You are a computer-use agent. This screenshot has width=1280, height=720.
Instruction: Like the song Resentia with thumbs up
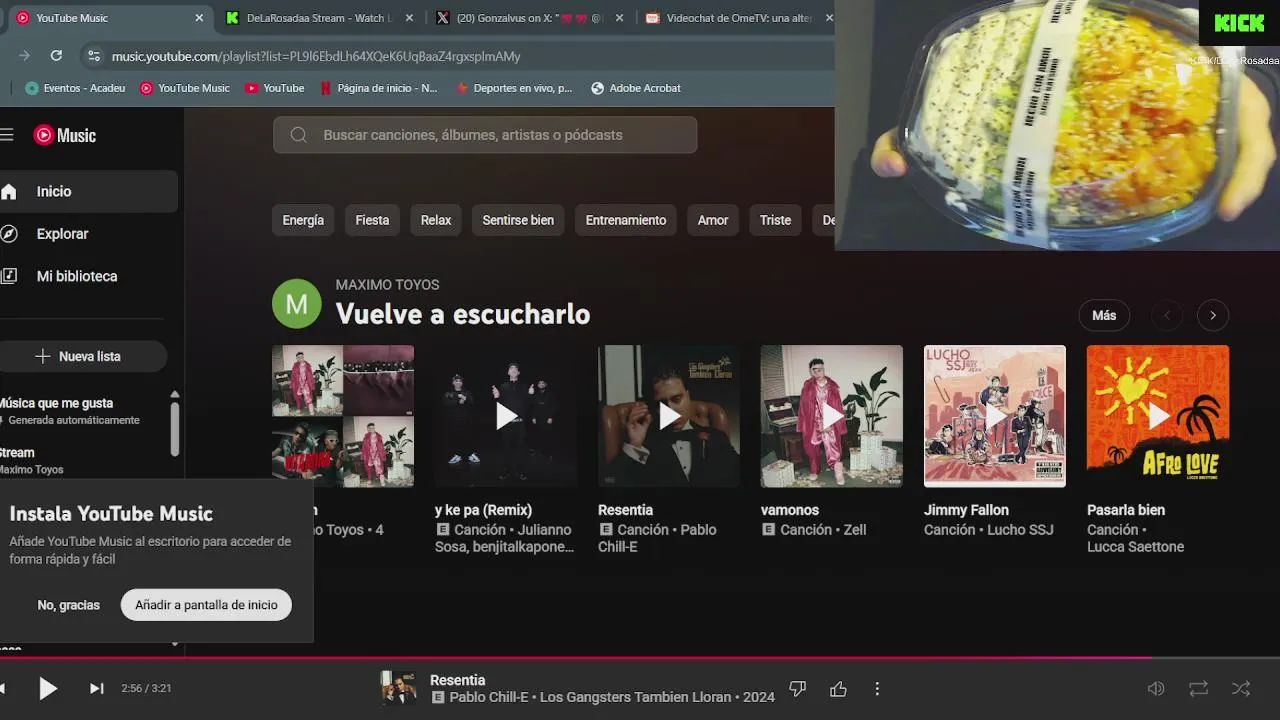[x=838, y=688]
